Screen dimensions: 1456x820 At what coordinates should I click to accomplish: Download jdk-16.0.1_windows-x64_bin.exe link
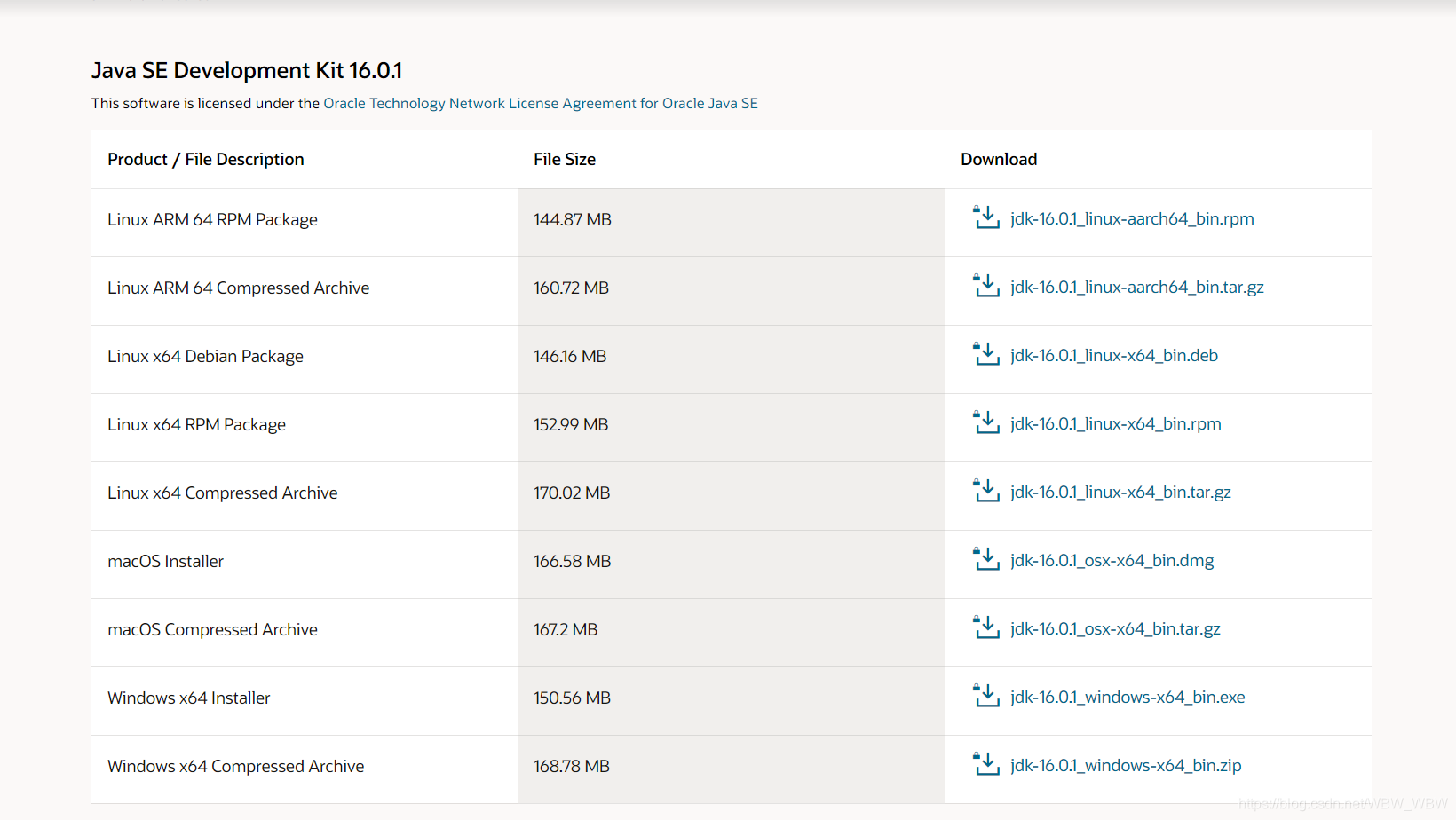tap(1128, 697)
